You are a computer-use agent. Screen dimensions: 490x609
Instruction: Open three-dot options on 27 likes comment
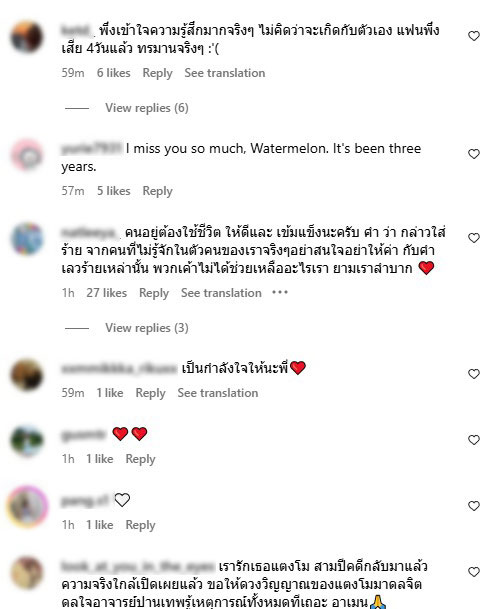coord(280,292)
